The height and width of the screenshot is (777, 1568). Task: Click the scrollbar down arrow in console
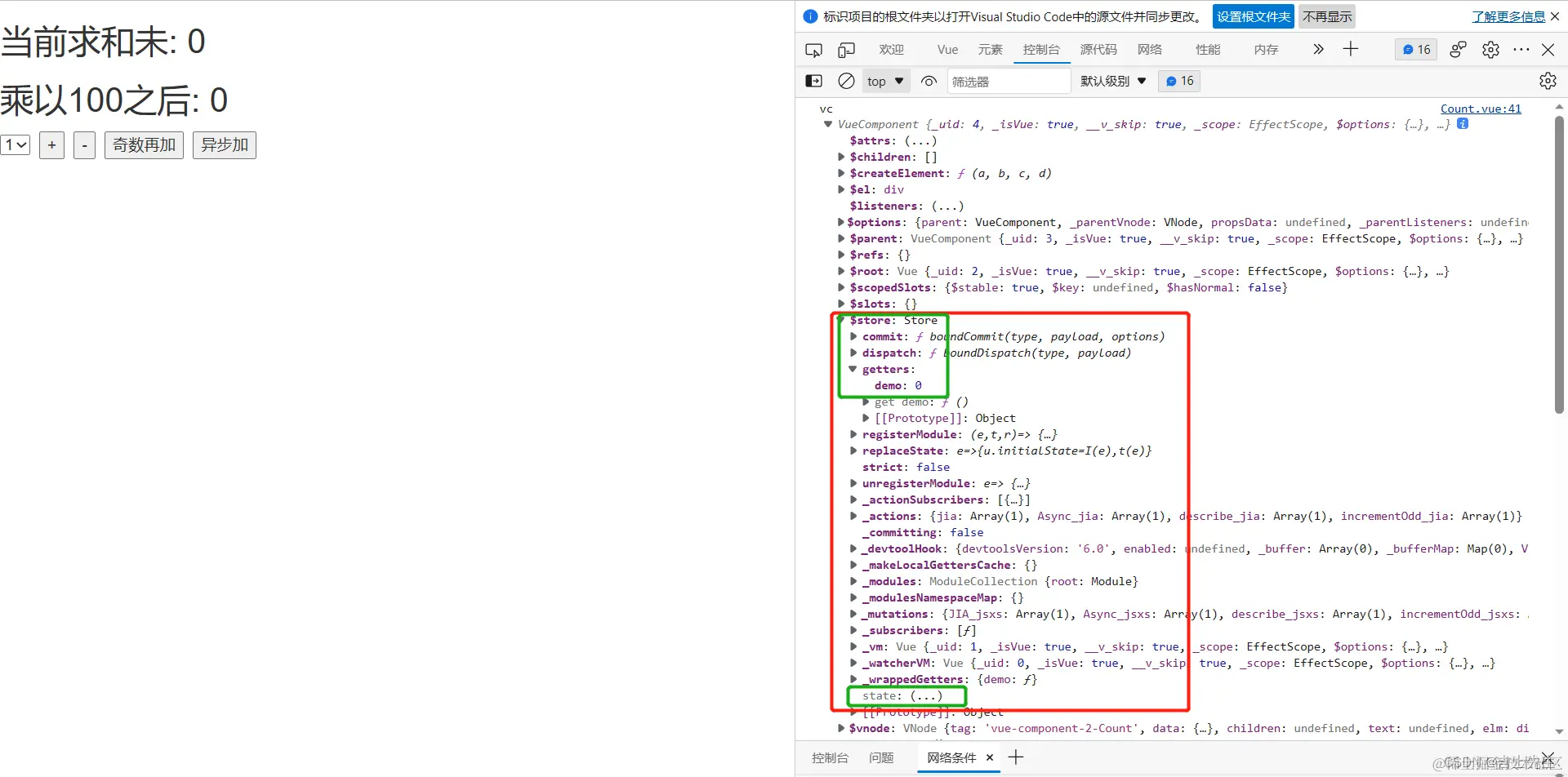tap(1559, 731)
